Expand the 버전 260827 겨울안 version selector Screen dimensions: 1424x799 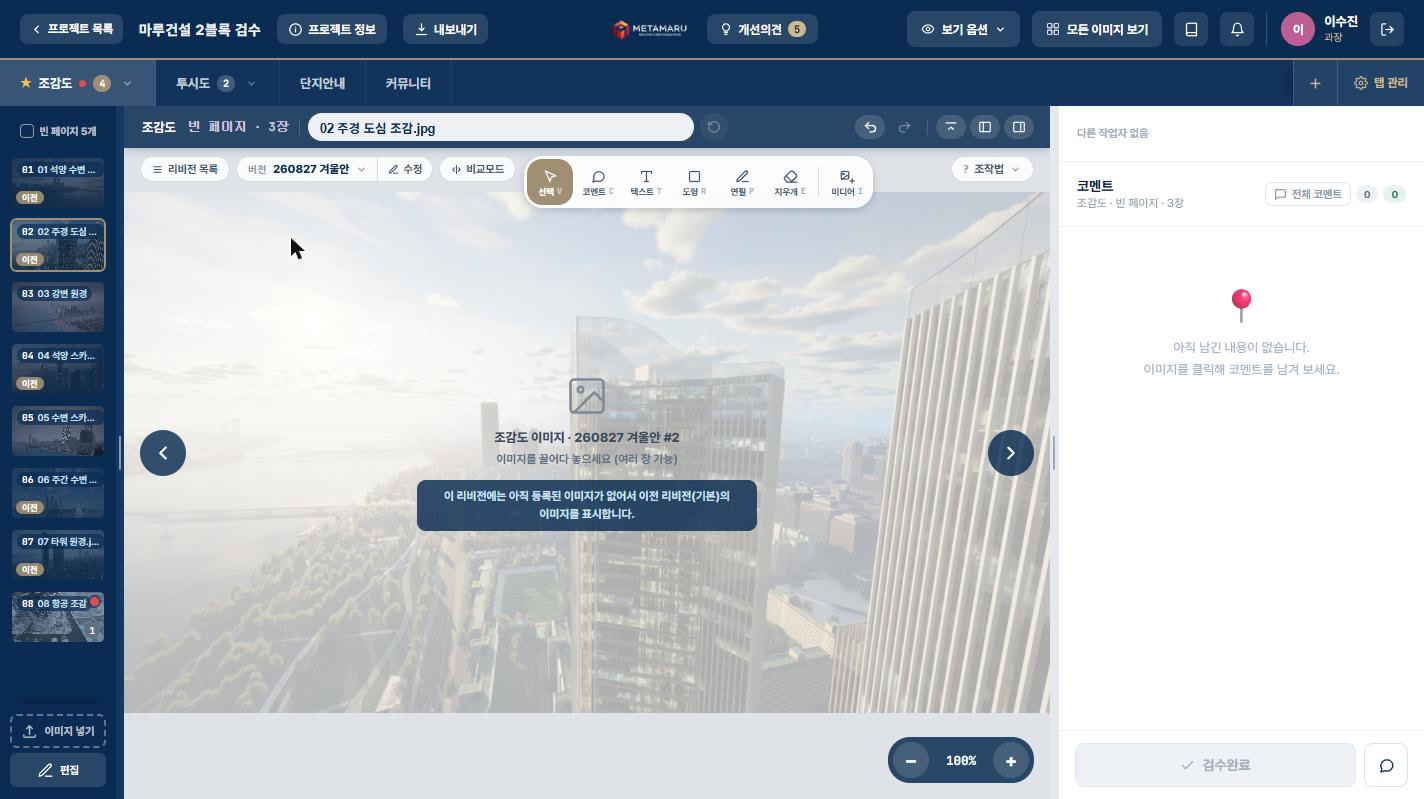[x=307, y=169]
